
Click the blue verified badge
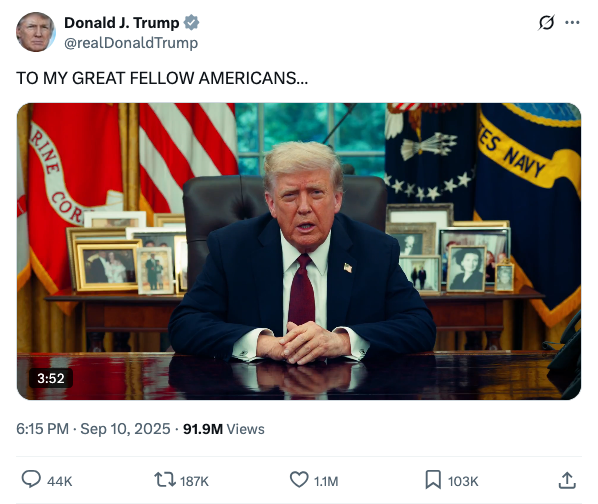(191, 23)
